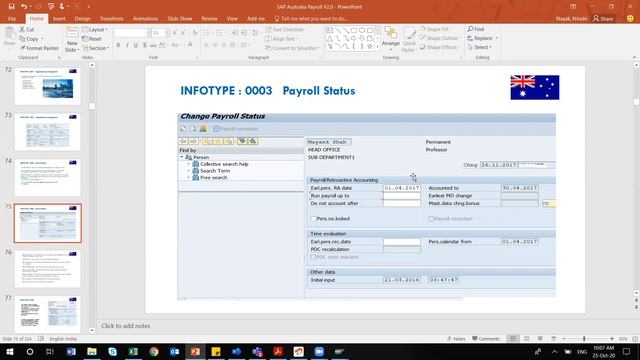Open Microsoft Teams from the taskbar

click(257, 351)
